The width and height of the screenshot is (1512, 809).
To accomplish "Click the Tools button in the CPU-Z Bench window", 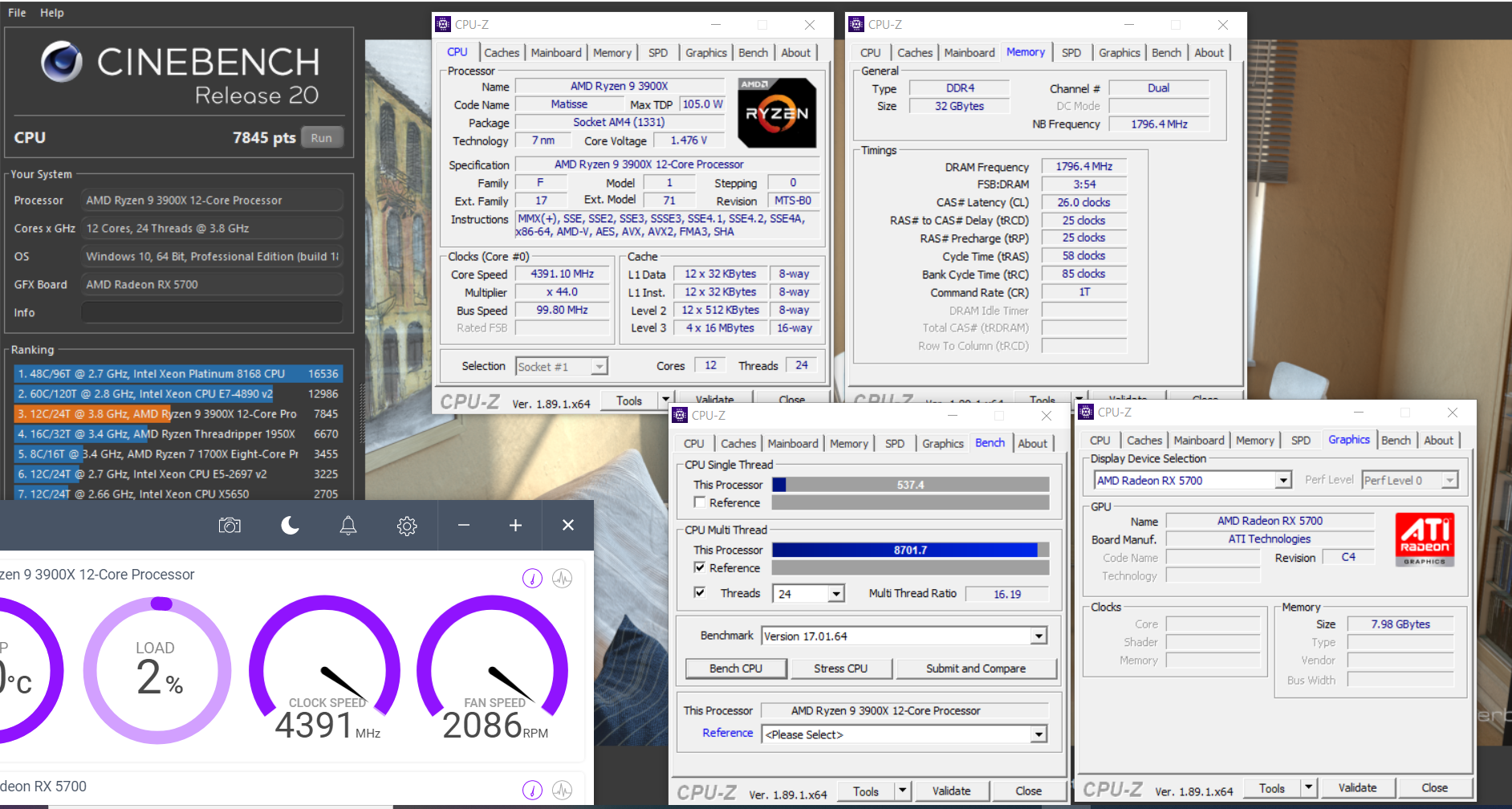I will (x=866, y=791).
